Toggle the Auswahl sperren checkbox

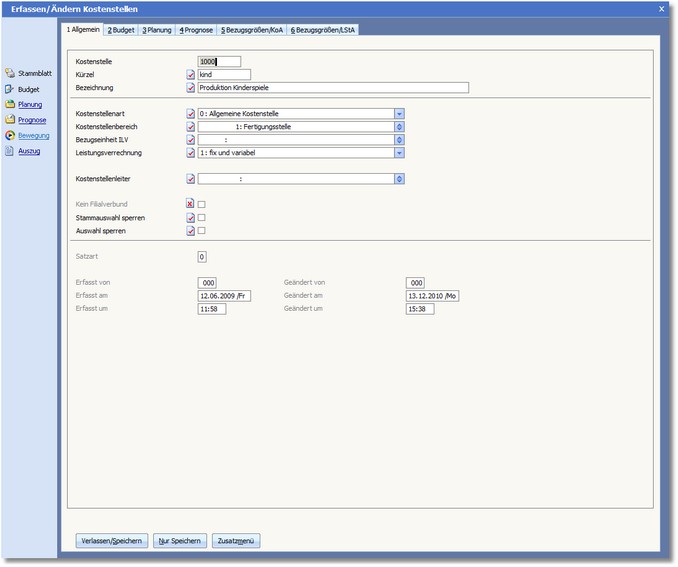coord(202,231)
